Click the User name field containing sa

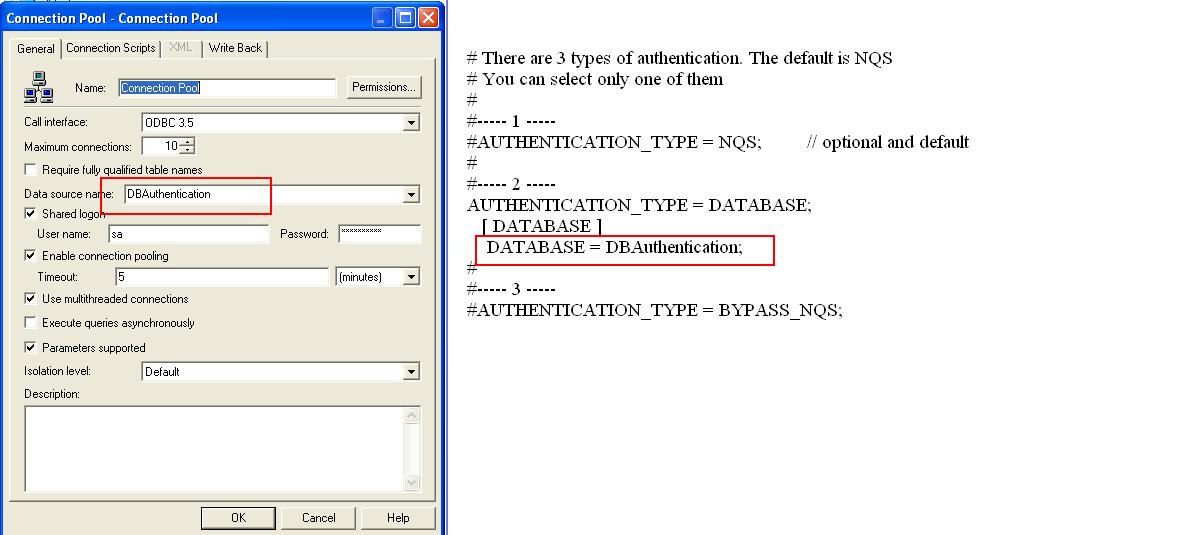point(189,234)
